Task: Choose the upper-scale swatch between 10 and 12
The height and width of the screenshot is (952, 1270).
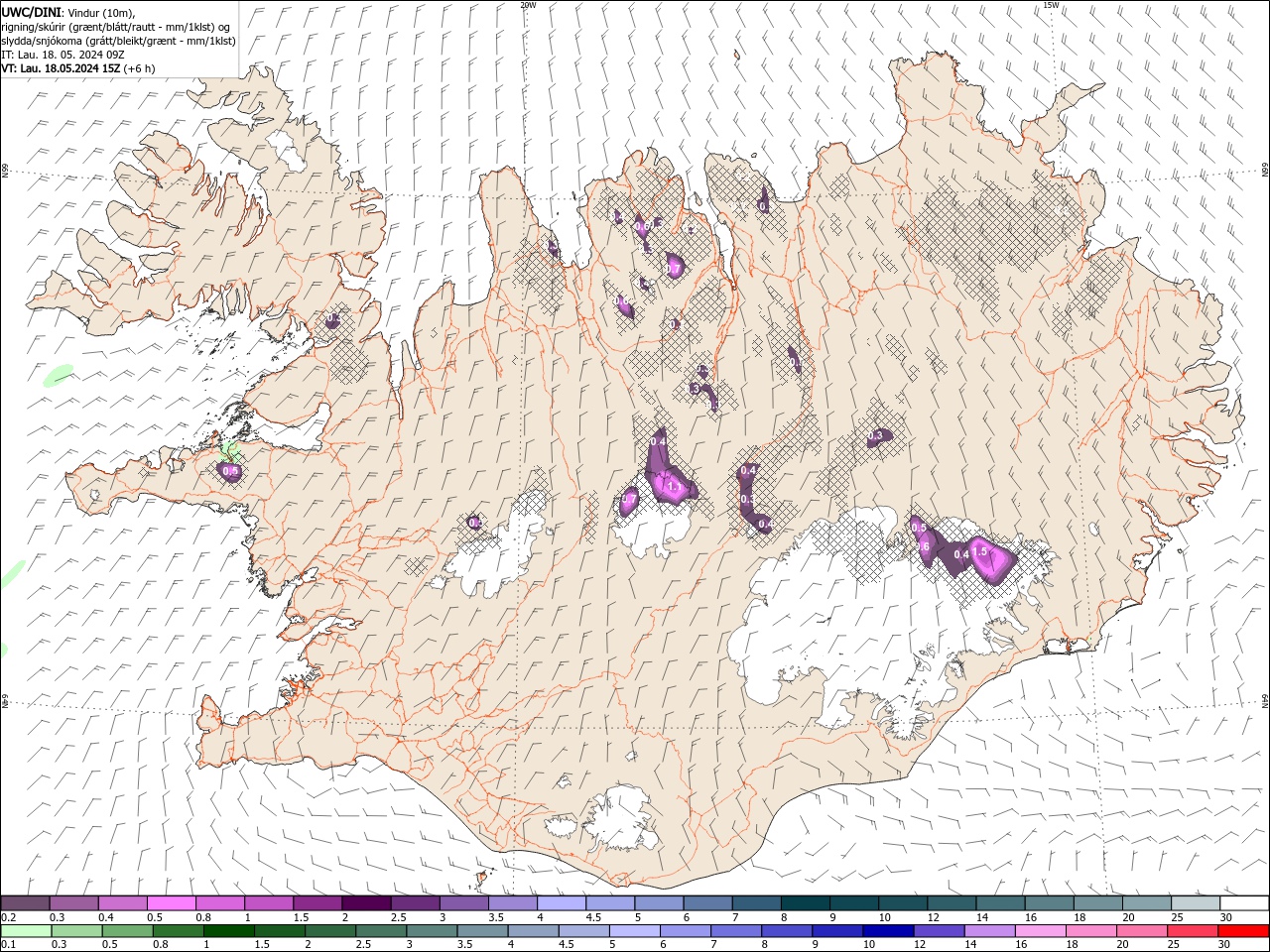Action: tap(901, 903)
